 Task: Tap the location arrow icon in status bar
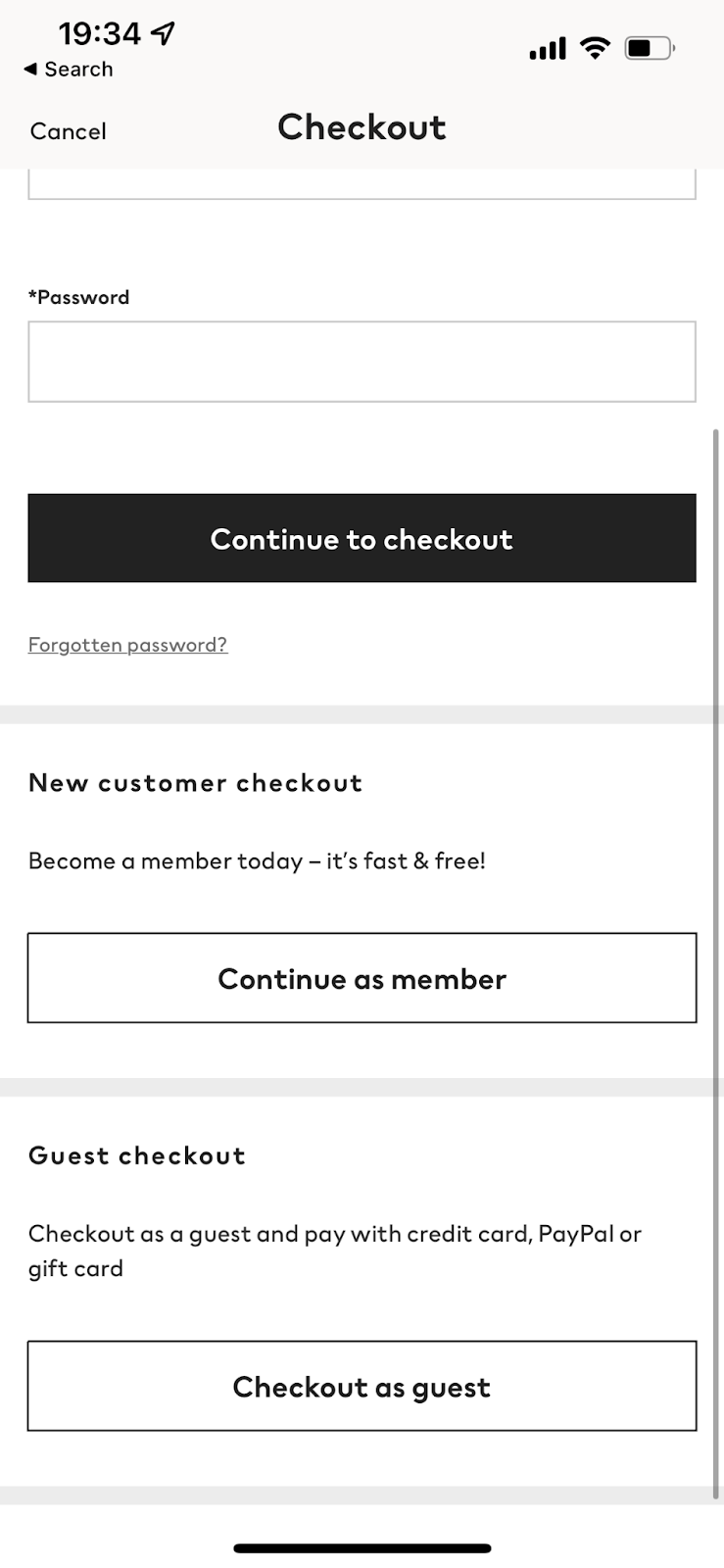click(x=160, y=30)
